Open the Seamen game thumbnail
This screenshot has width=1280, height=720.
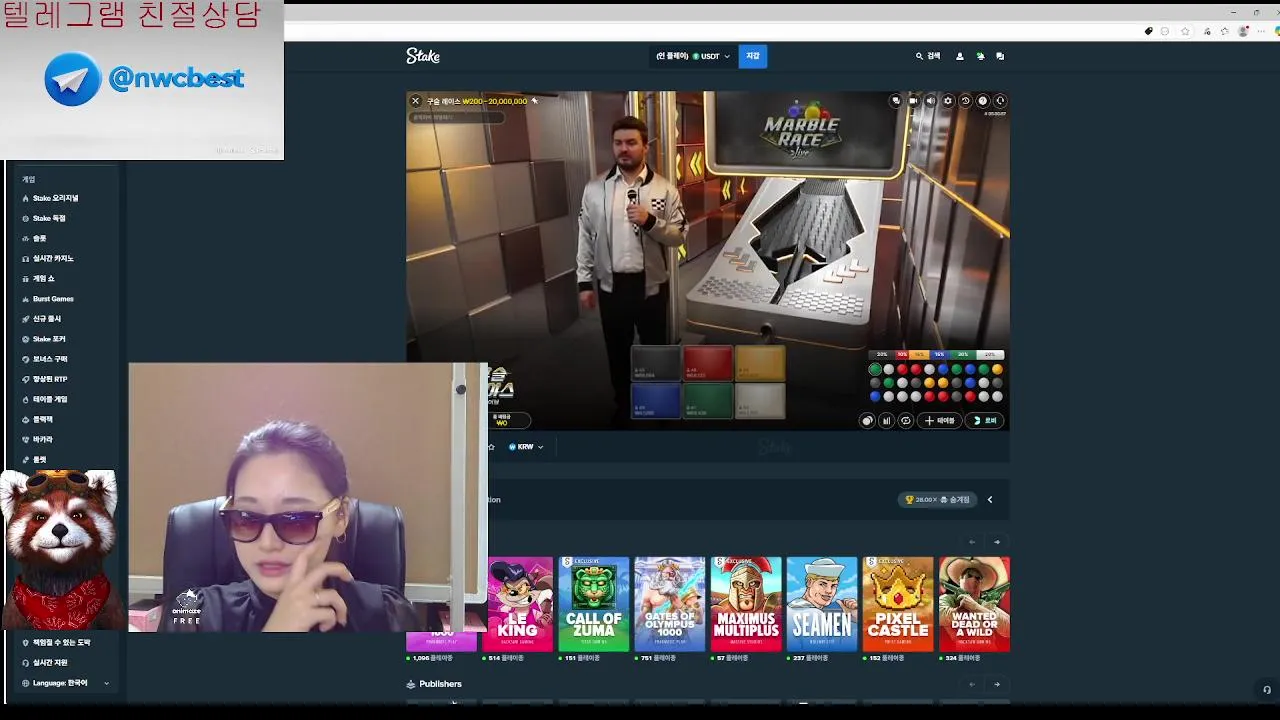click(x=822, y=604)
